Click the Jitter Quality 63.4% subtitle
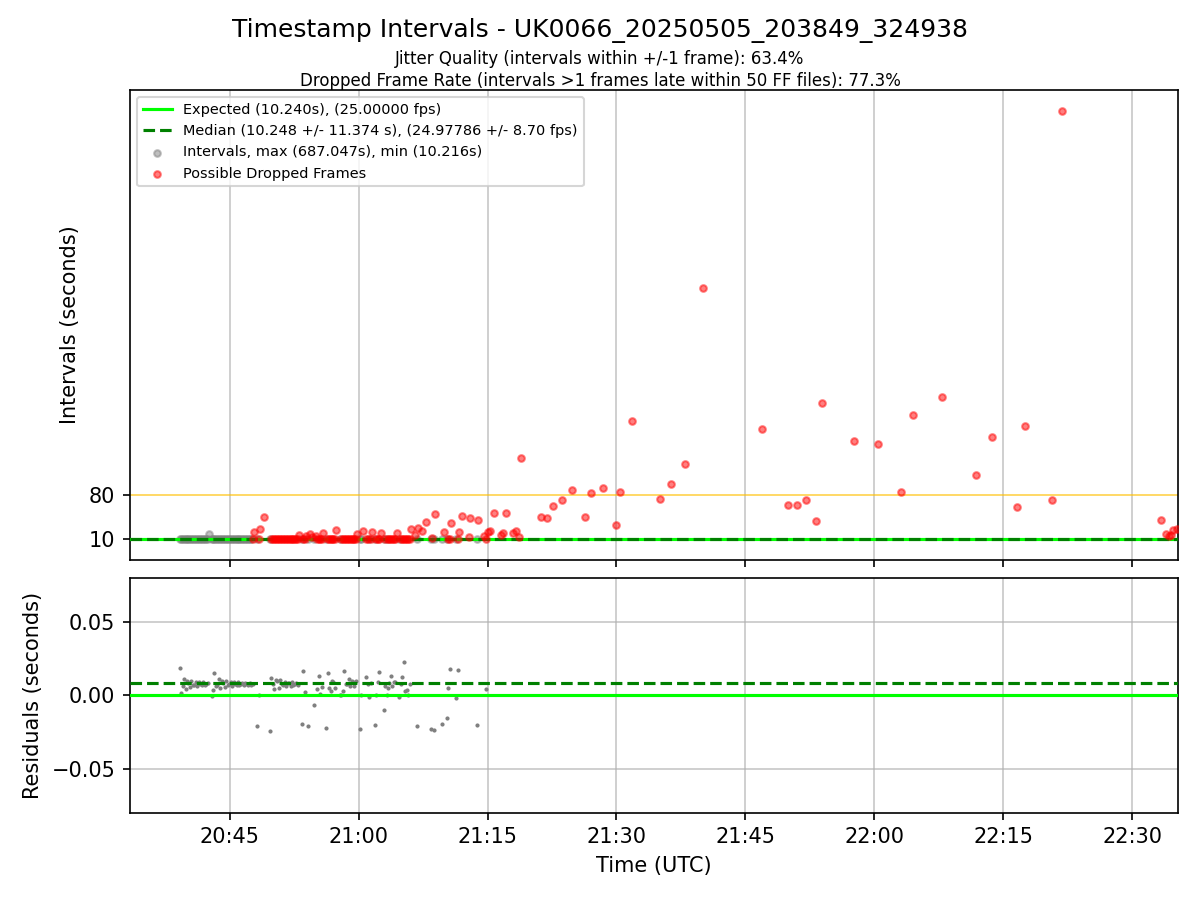Viewport: 1200px width, 900px height. point(599,59)
